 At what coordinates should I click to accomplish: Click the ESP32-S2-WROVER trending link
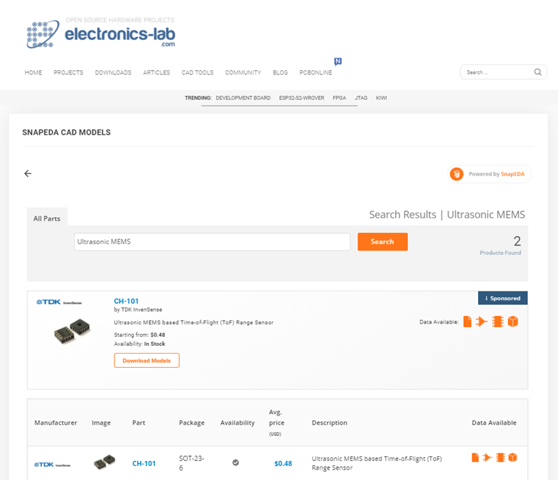[x=301, y=98]
